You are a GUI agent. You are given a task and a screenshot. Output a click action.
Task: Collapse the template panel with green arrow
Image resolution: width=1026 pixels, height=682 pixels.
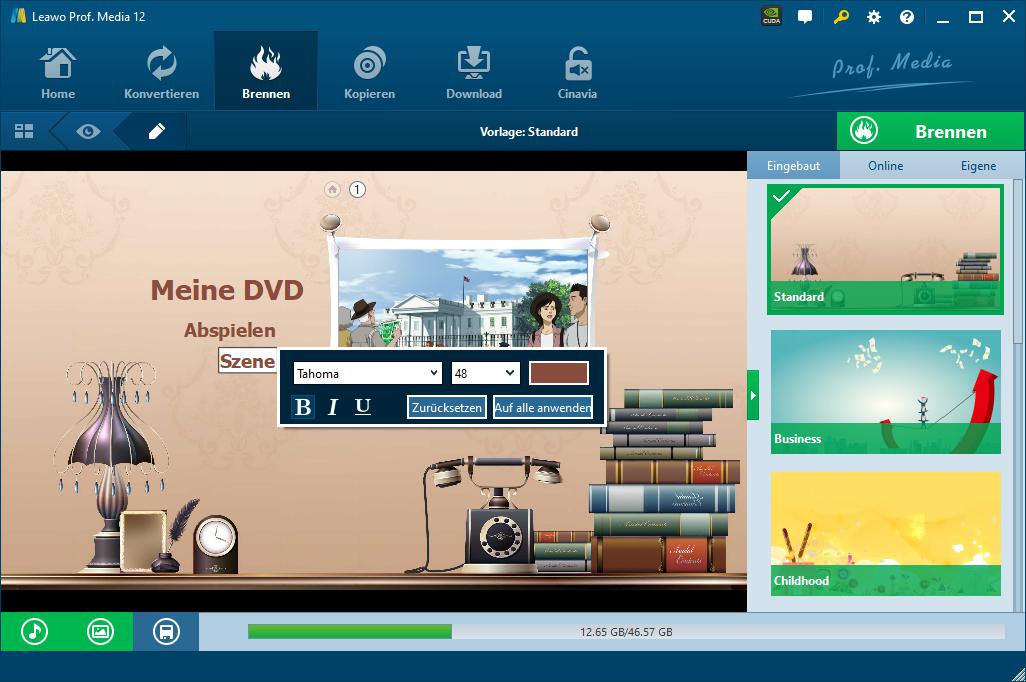(x=753, y=395)
